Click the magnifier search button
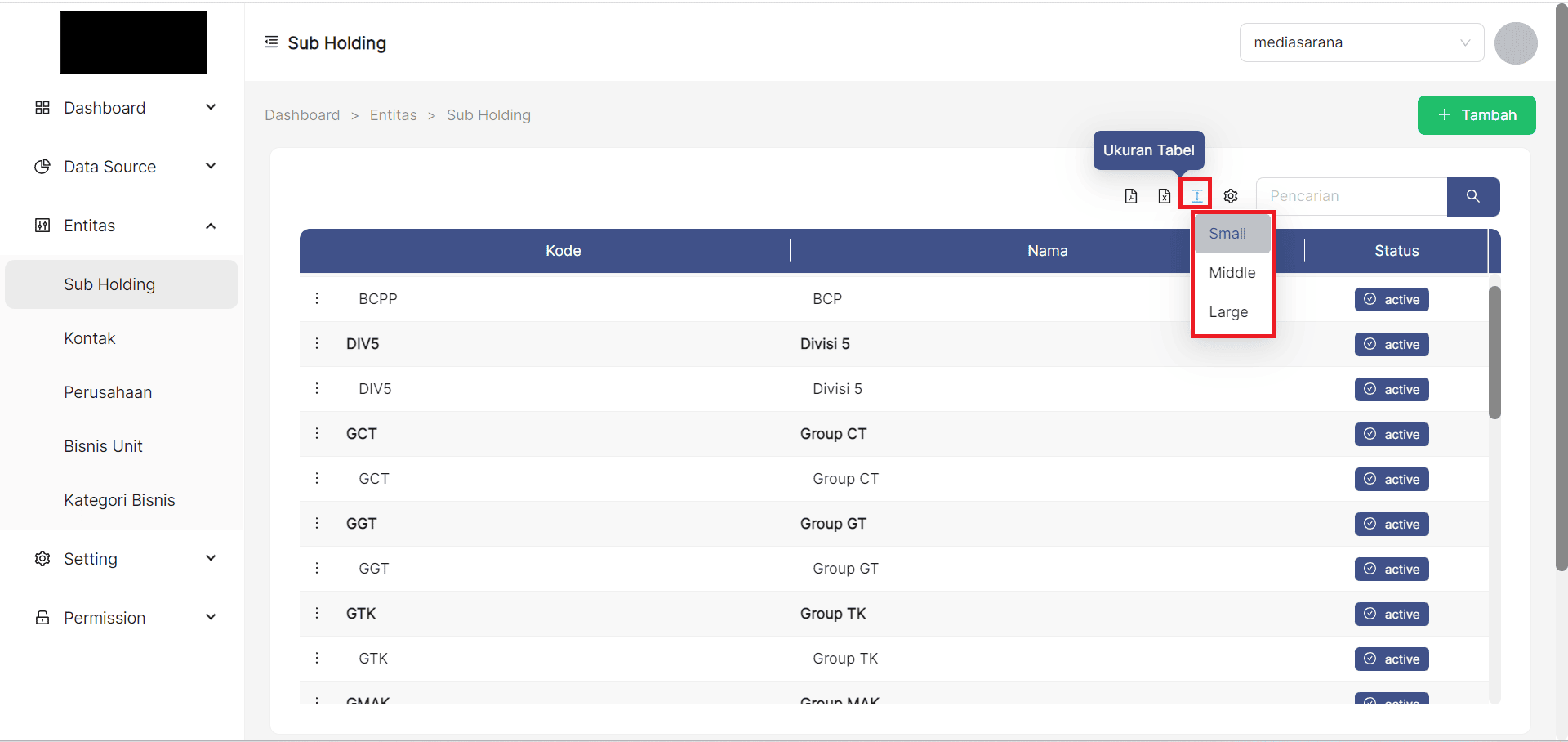1568x742 pixels. pos(1472,197)
